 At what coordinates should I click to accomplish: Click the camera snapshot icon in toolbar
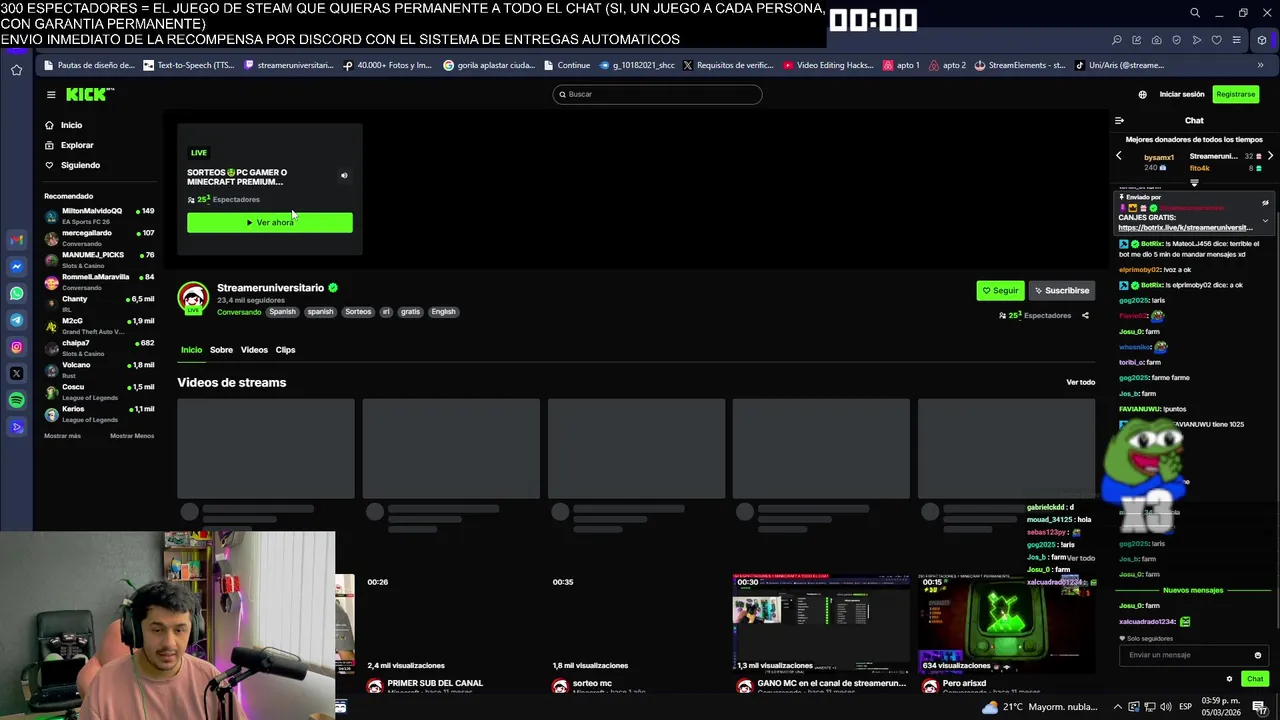pos(1157,40)
